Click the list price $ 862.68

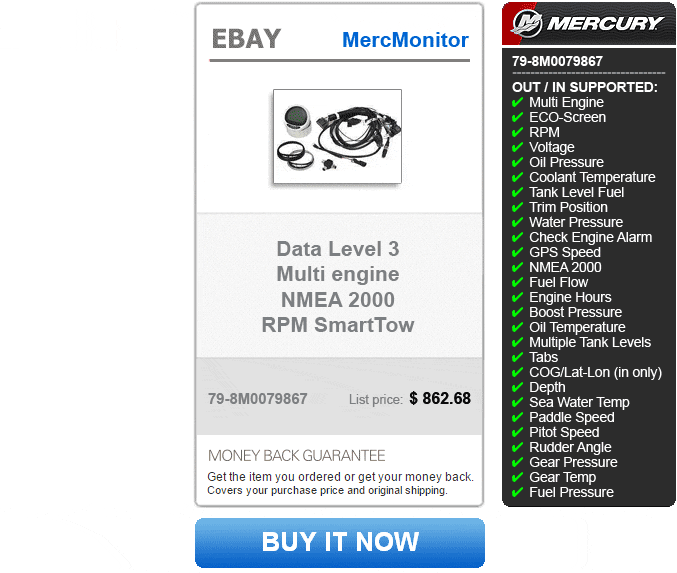click(x=440, y=398)
